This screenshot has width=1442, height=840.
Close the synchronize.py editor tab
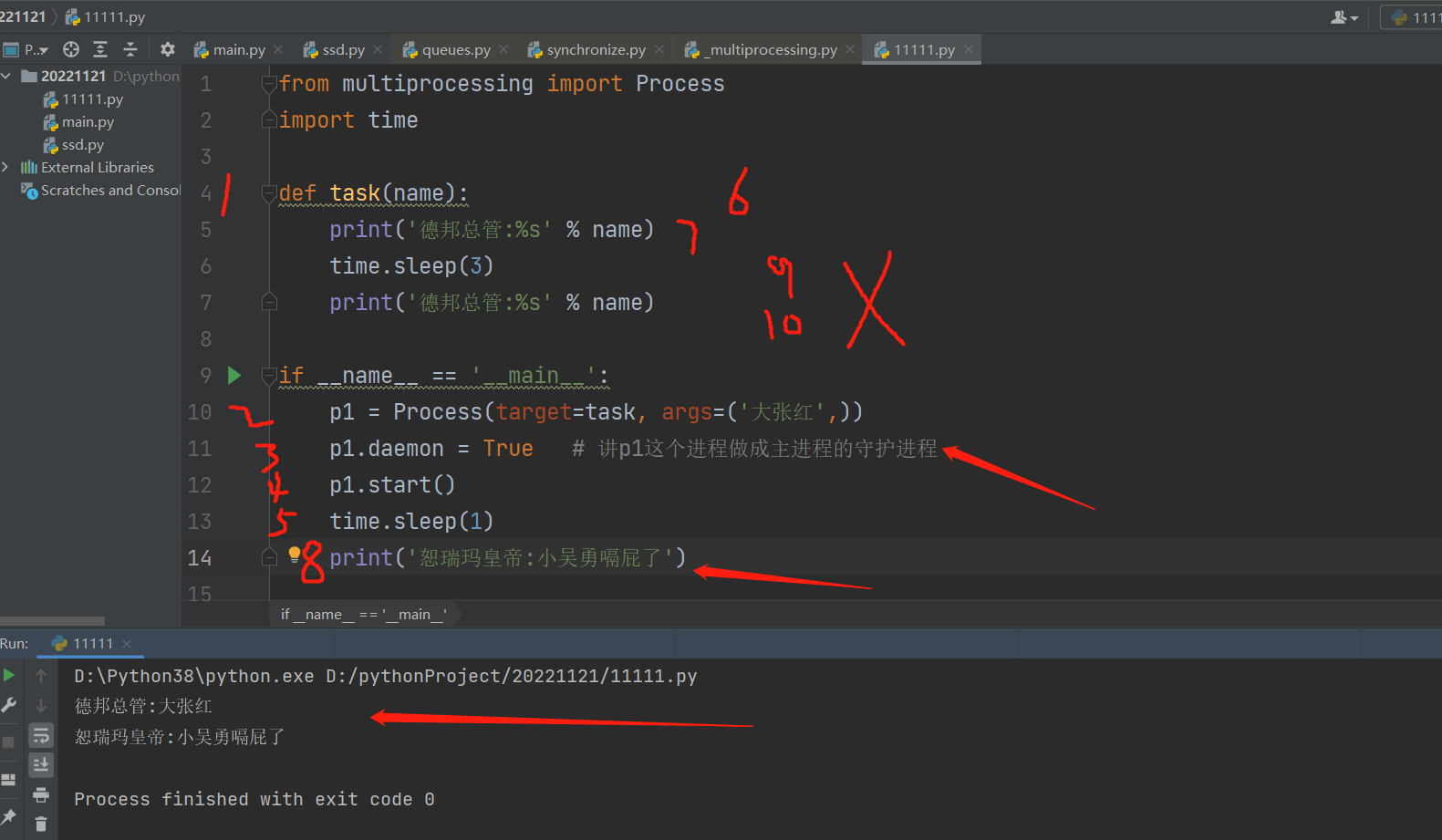click(659, 49)
